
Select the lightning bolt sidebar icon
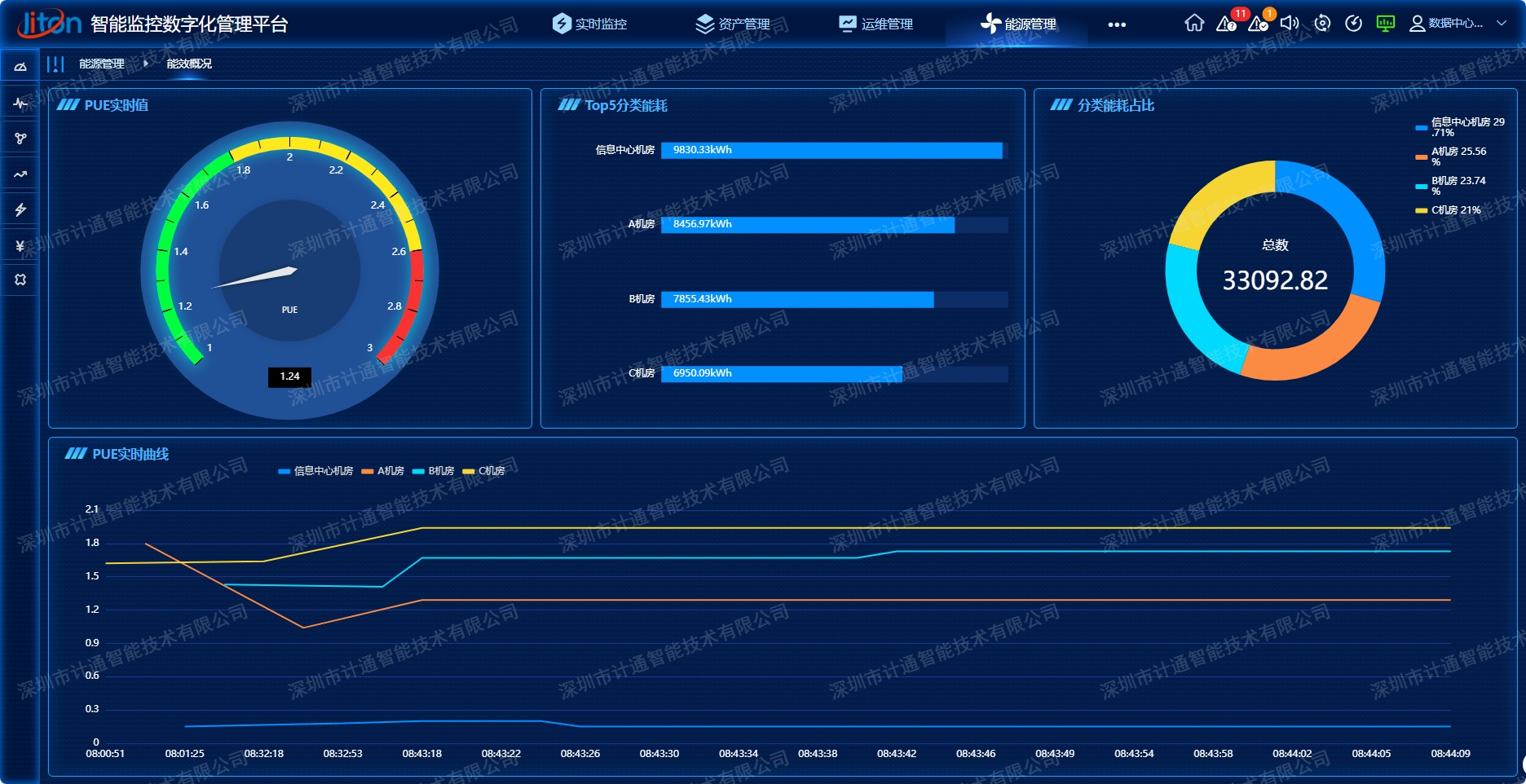click(20, 209)
